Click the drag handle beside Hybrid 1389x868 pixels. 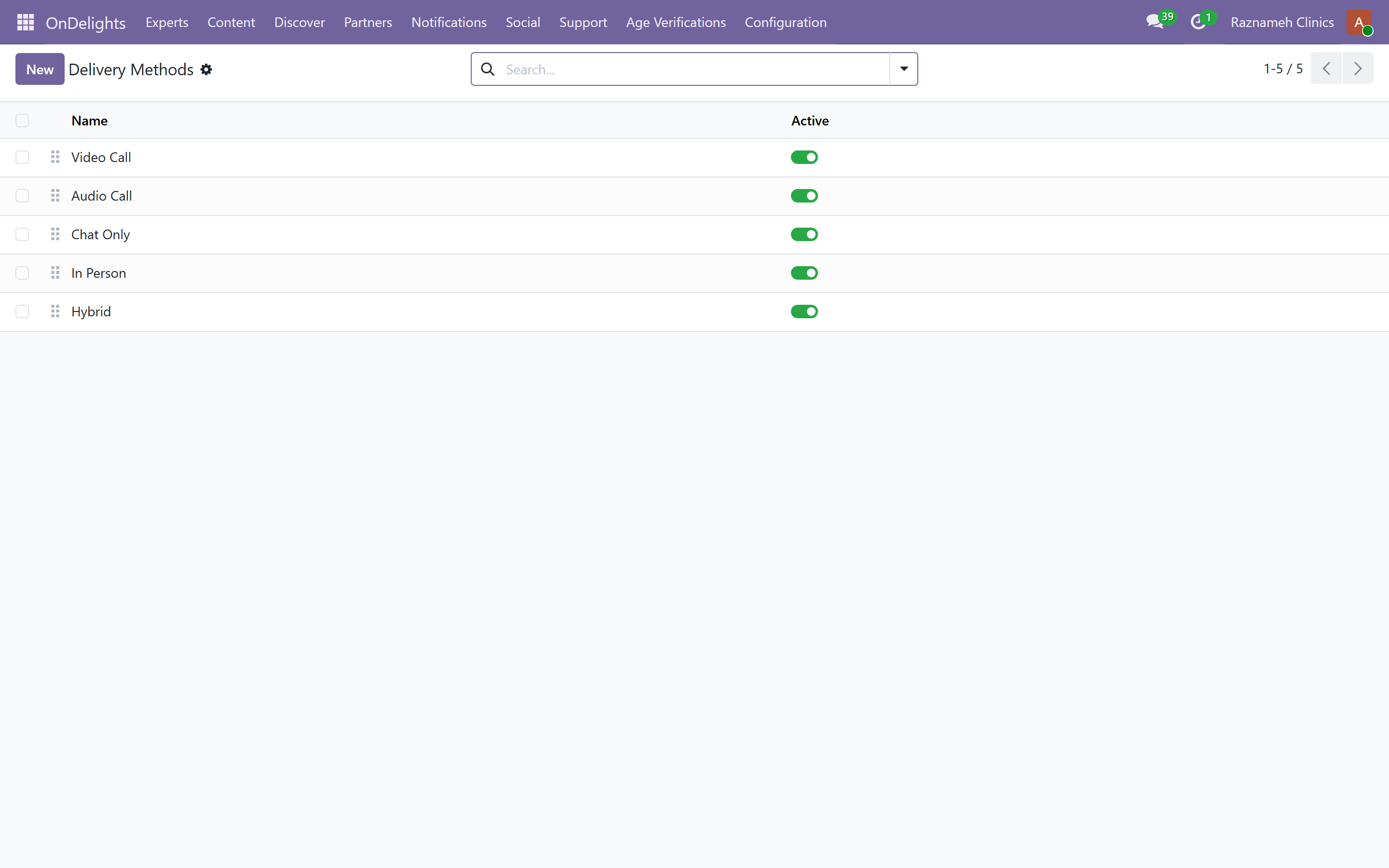(x=55, y=311)
